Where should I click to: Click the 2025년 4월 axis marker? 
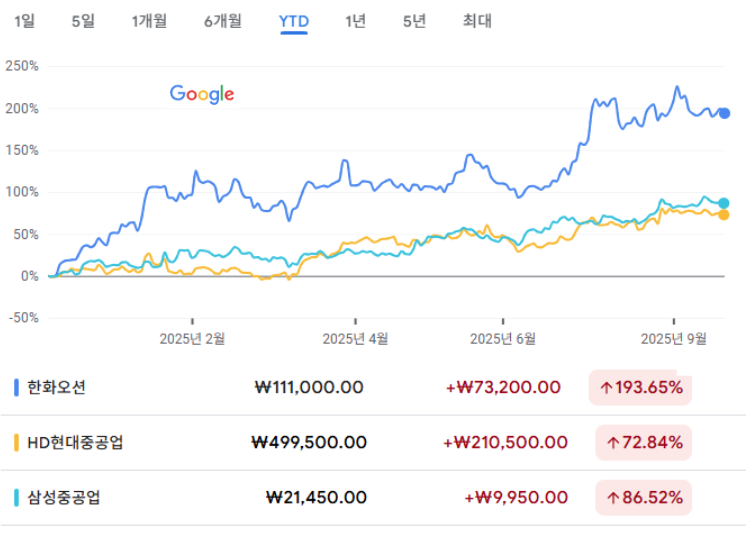coord(355,339)
